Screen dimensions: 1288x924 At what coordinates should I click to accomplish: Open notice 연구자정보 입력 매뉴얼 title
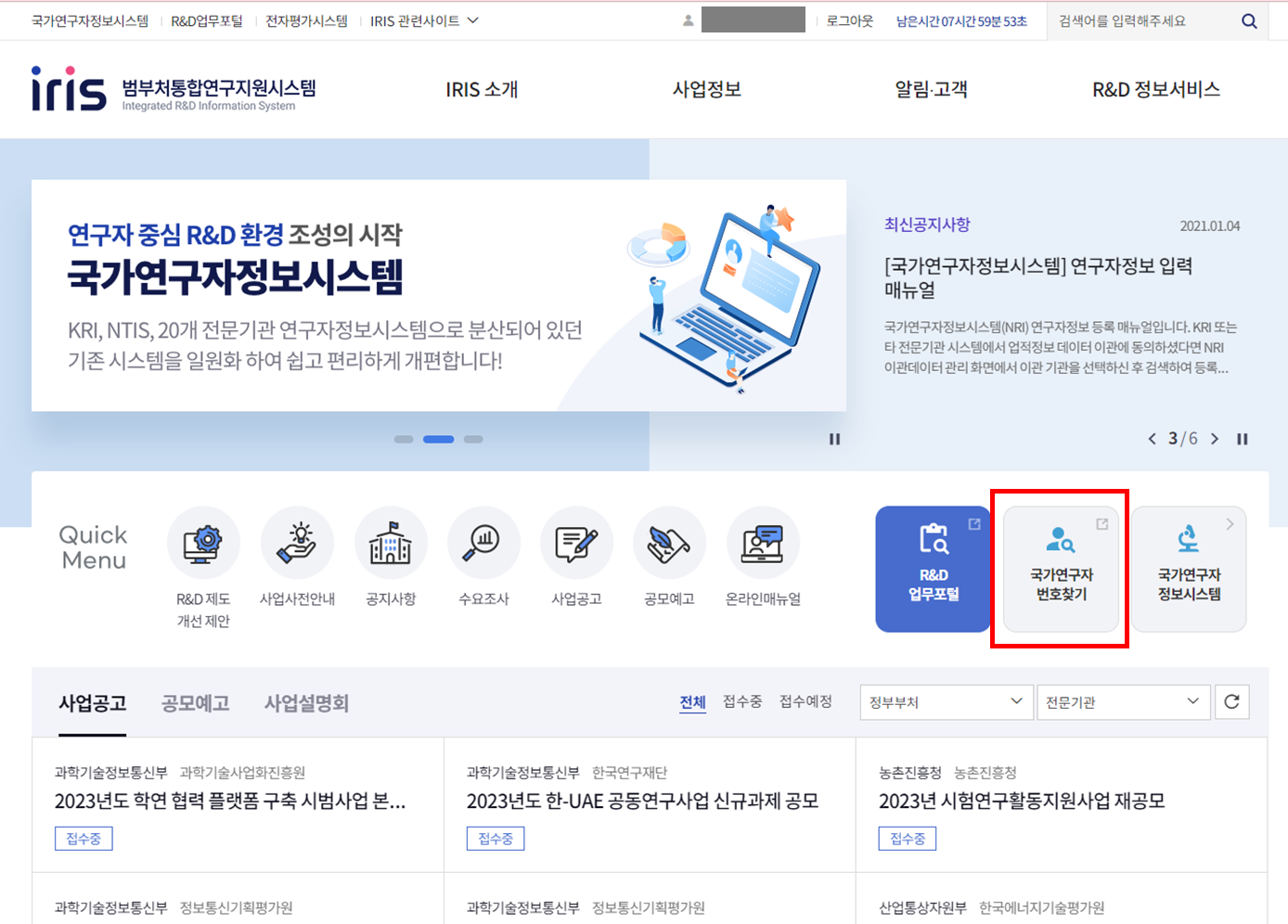pos(1038,277)
